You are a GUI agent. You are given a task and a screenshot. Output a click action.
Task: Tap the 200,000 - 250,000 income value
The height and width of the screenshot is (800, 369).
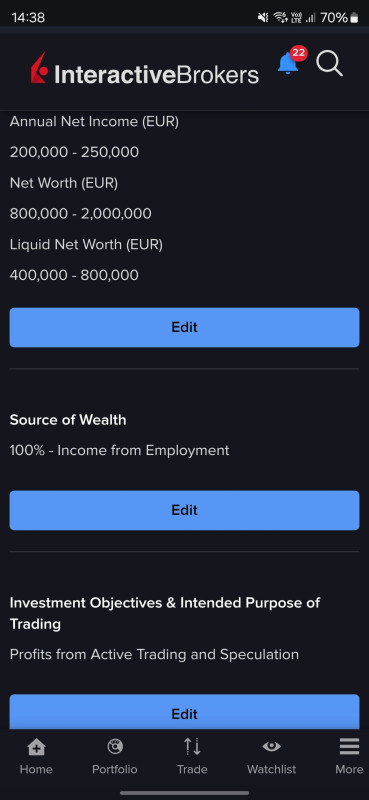(x=74, y=152)
